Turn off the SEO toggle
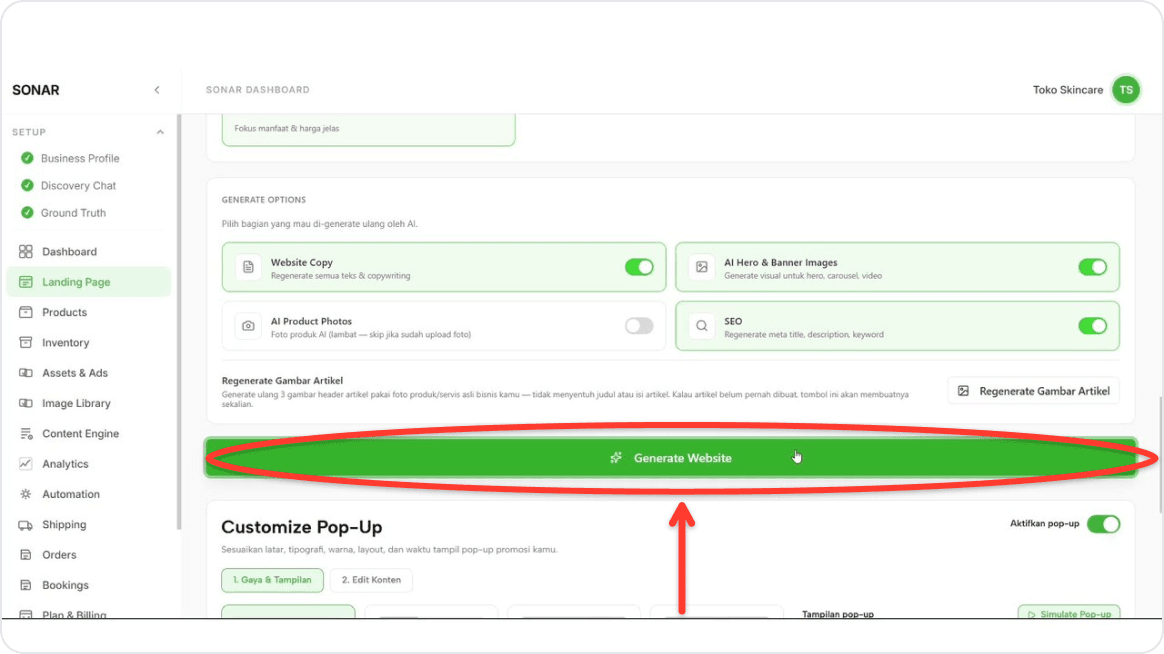The image size is (1164, 654). click(x=1092, y=326)
